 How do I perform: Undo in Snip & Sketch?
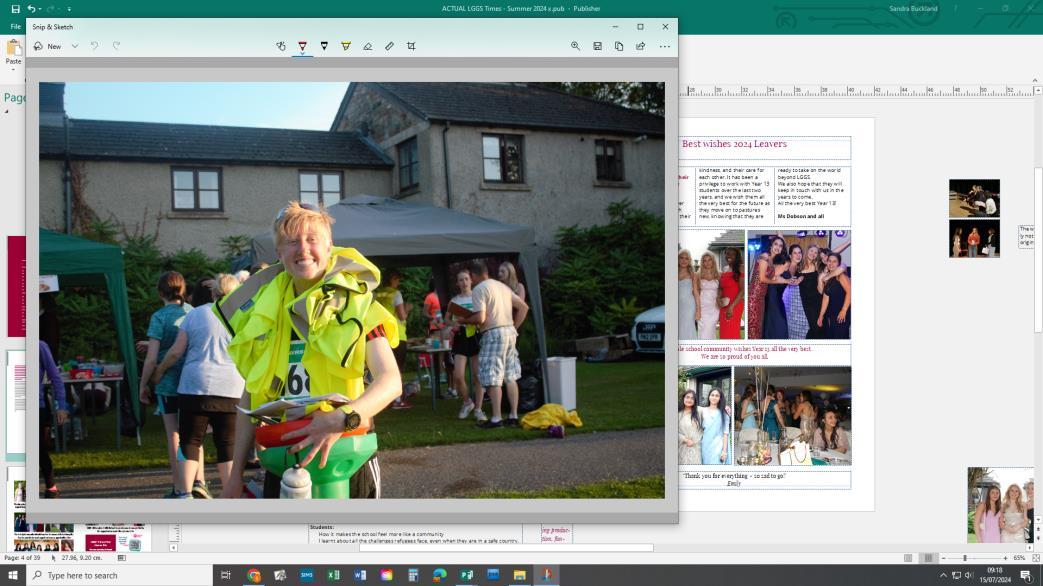94,46
